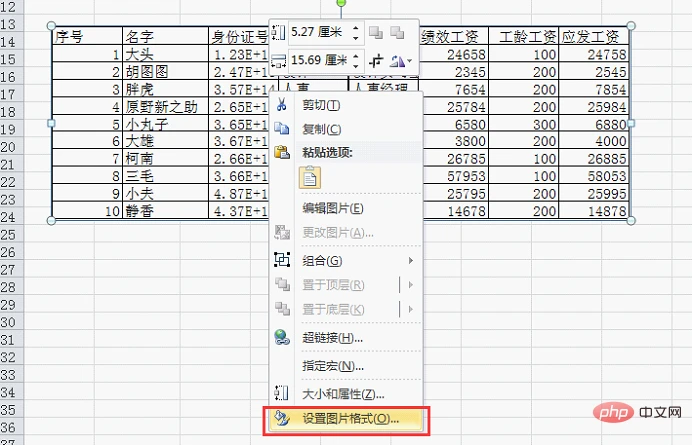Click the scissors Cut icon in context menu

click(x=282, y=105)
